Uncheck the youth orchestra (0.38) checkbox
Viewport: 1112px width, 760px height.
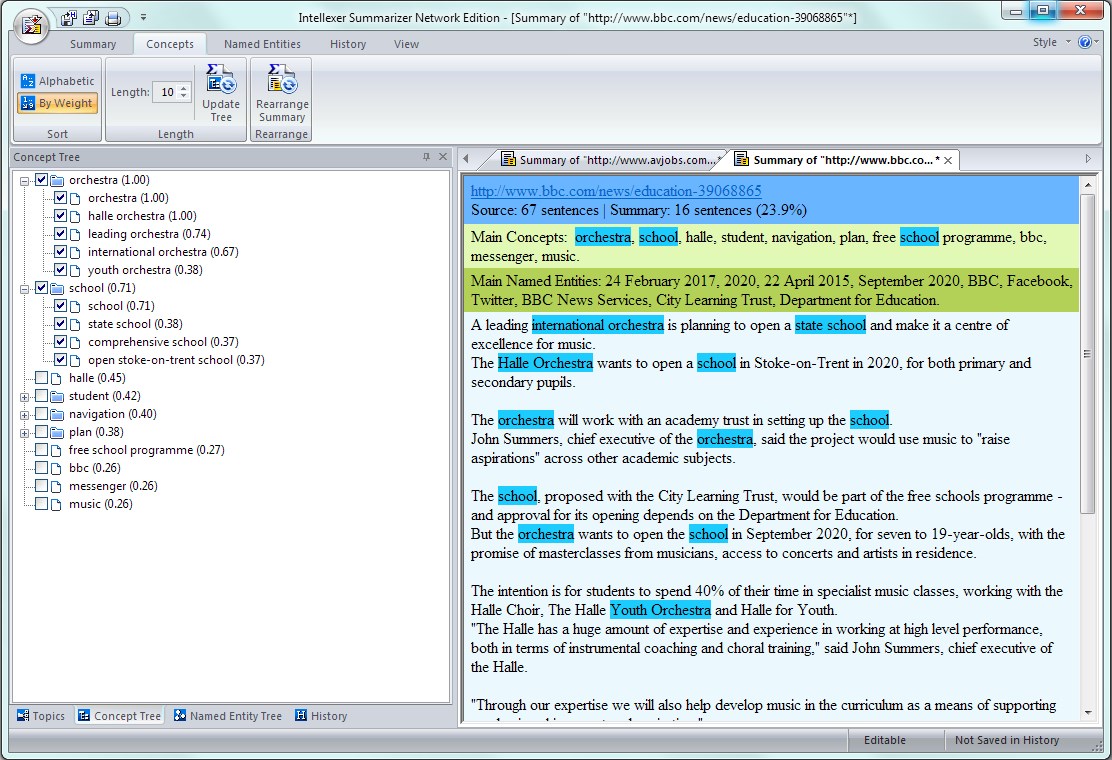point(60,269)
